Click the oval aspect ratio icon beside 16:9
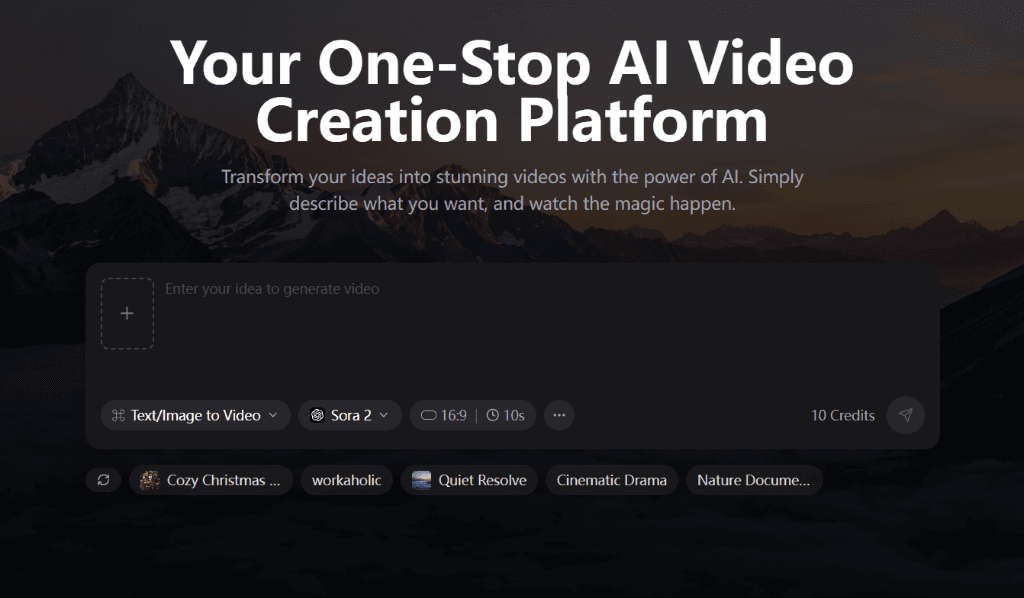 click(x=430, y=415)
